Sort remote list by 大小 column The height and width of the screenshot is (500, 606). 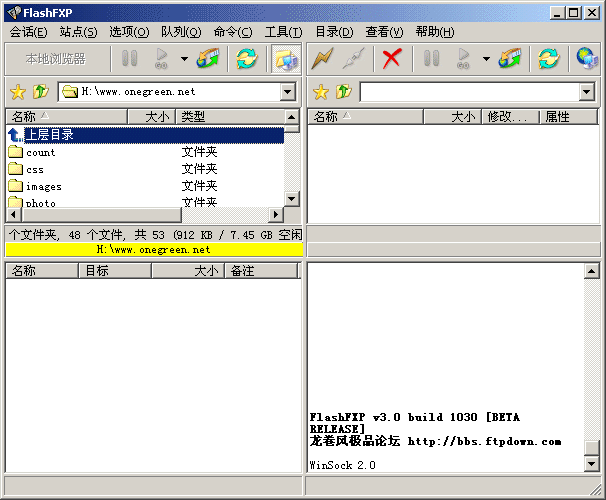tap(453, 116)
